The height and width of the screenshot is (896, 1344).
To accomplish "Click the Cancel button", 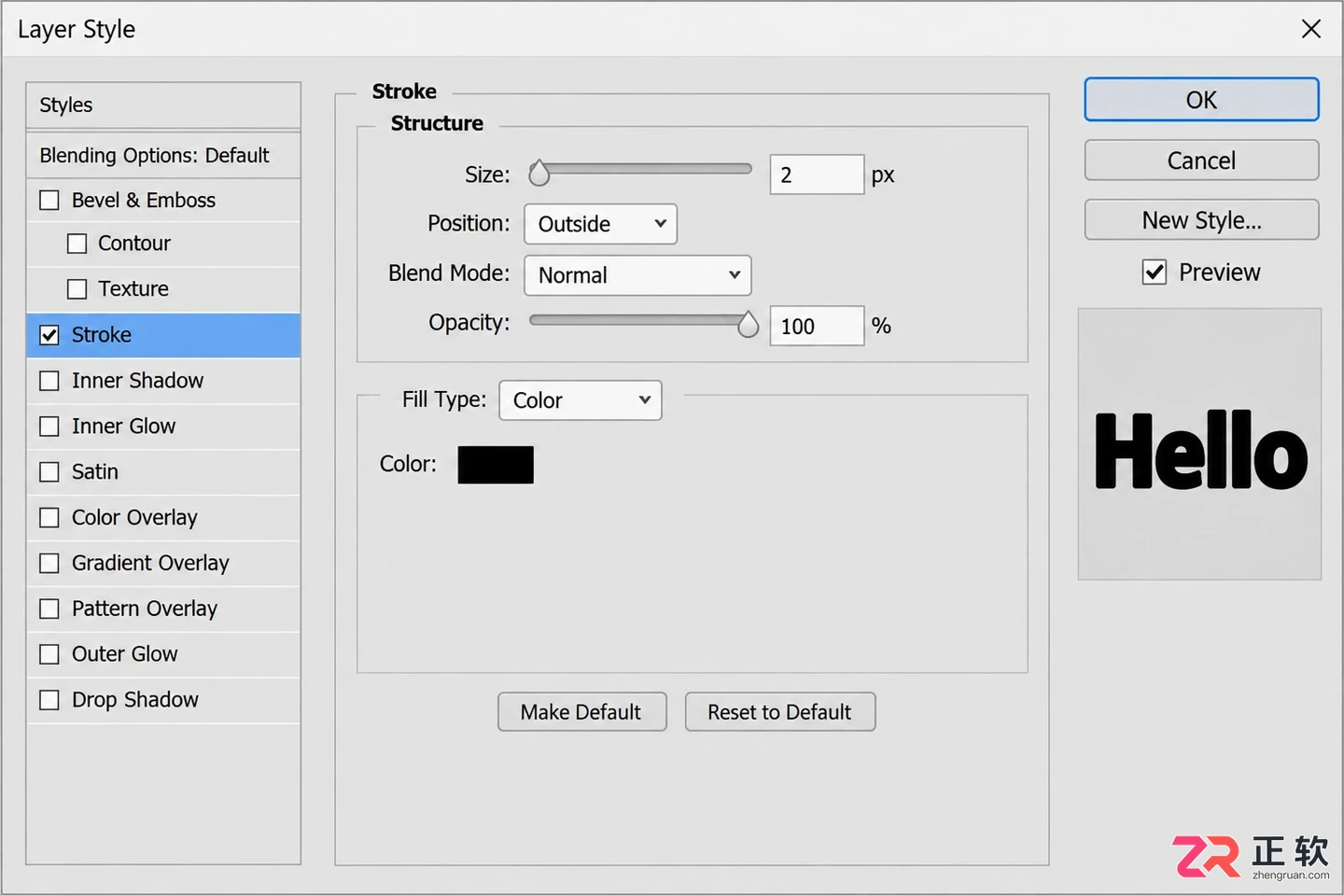I will coord(1201,161).
